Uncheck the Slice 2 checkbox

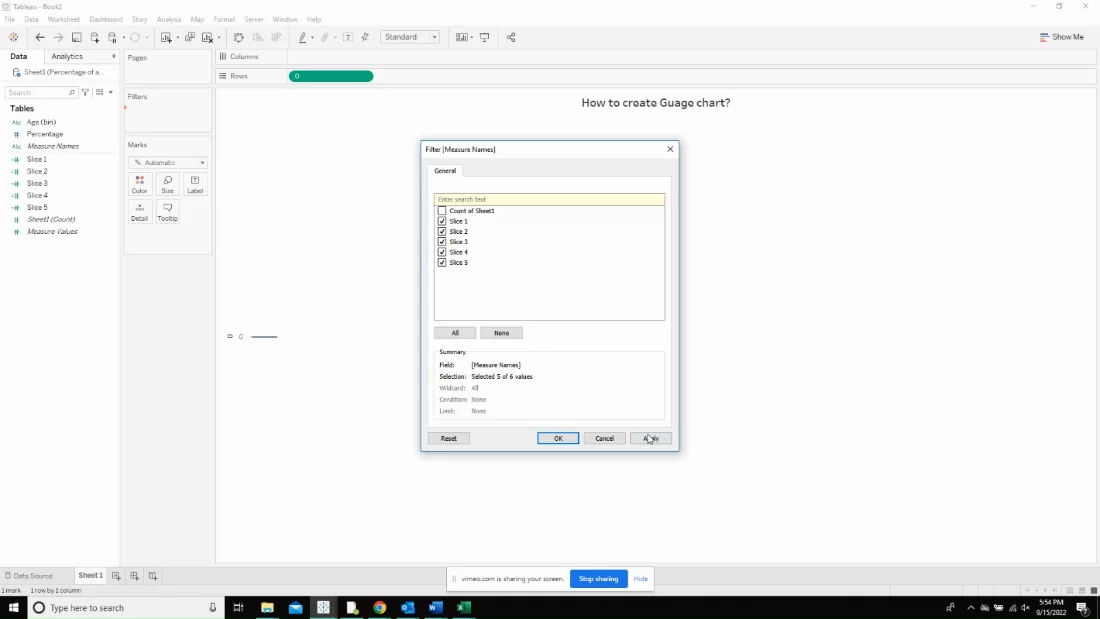coord(442,232)
